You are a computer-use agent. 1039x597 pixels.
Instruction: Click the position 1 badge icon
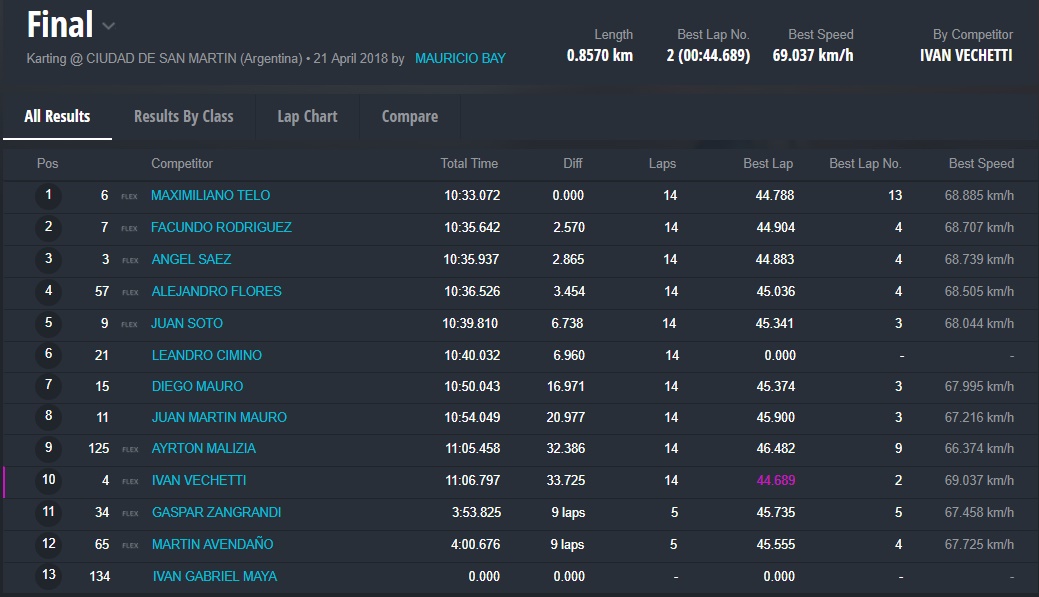48,196
